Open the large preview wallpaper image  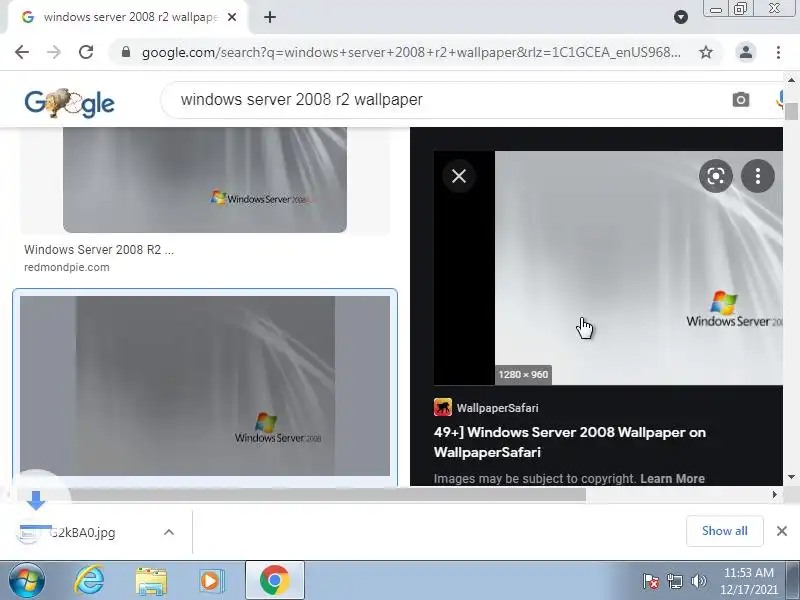click(x=638, y=268)
